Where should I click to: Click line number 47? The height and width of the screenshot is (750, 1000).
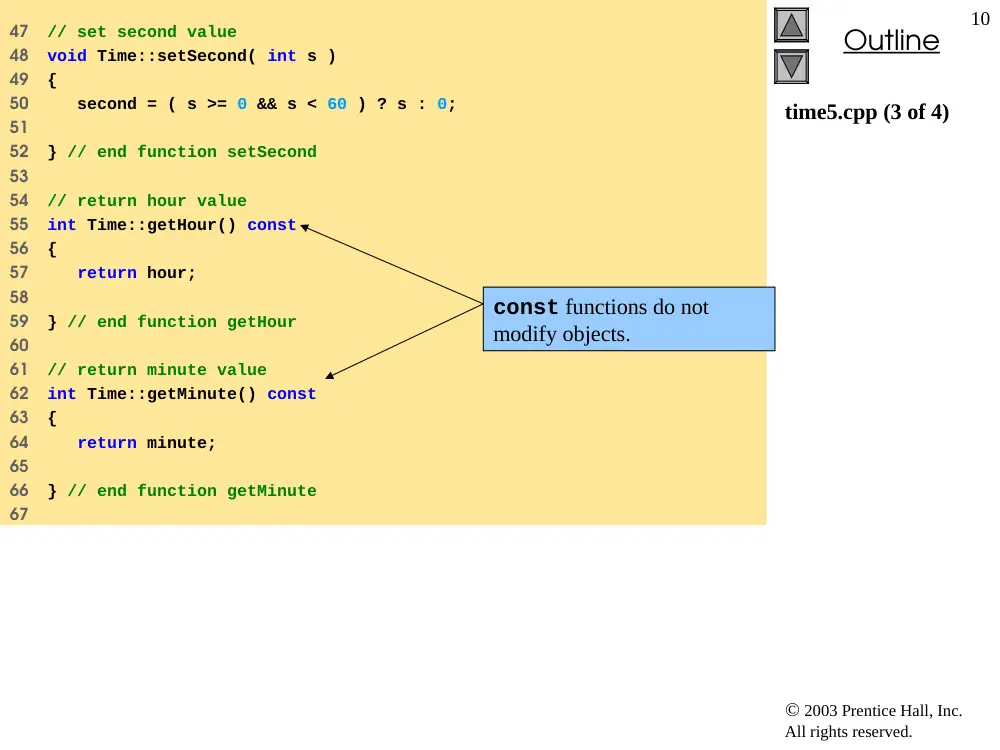click(x=19, y=32)
